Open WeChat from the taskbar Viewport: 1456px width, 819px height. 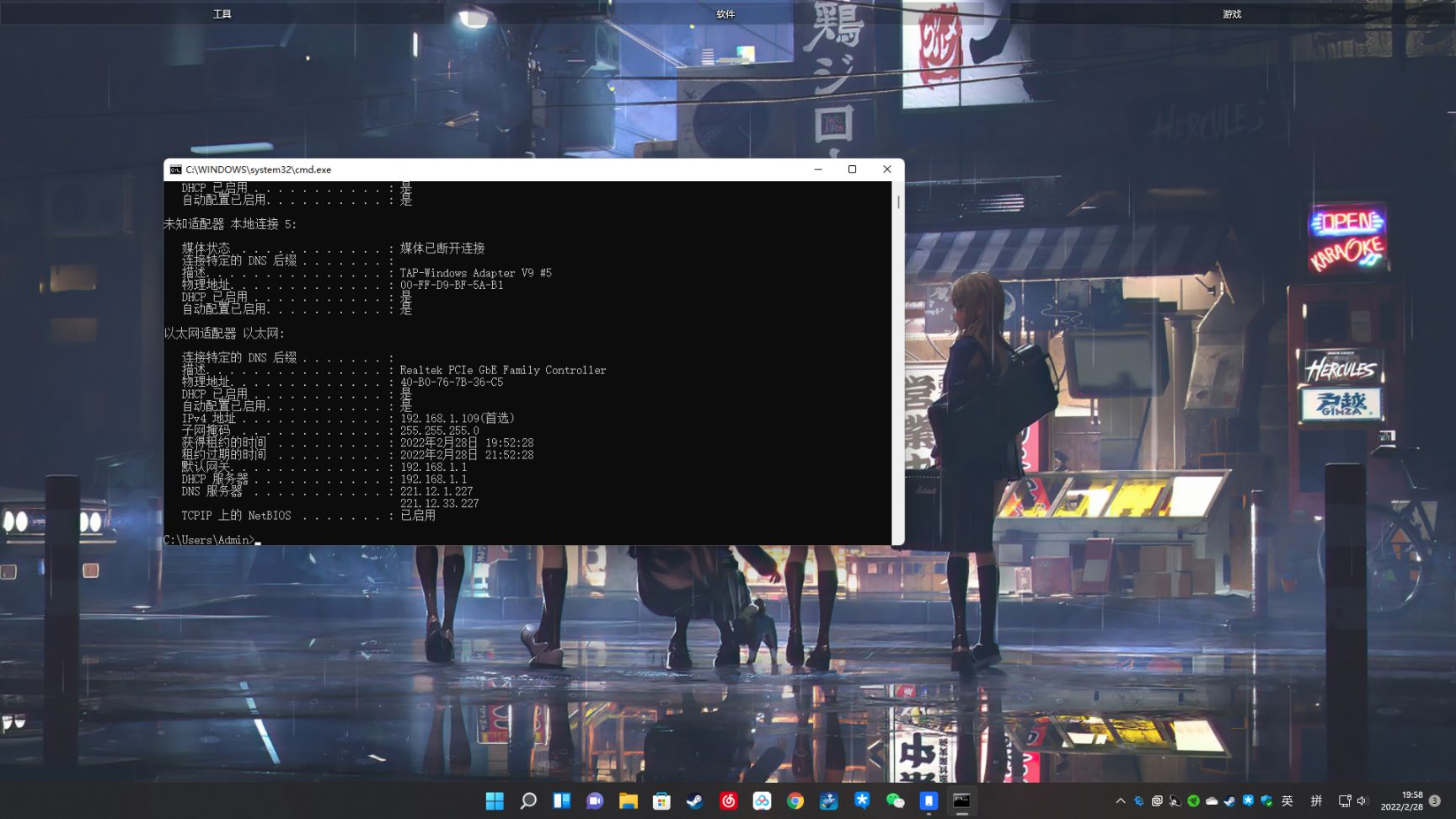[x=896, y=800]
